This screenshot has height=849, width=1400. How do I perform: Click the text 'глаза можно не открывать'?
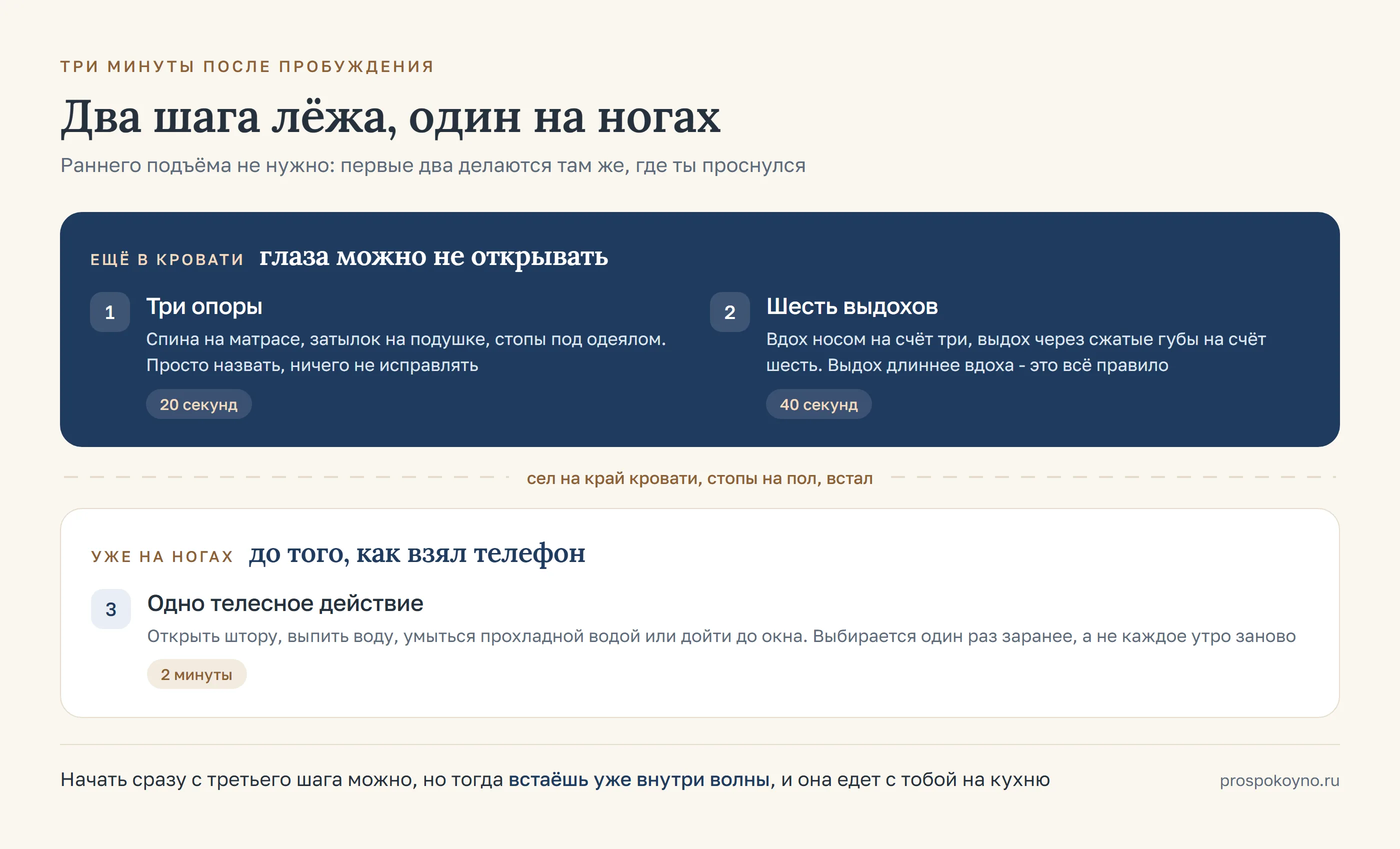[433, 257]
